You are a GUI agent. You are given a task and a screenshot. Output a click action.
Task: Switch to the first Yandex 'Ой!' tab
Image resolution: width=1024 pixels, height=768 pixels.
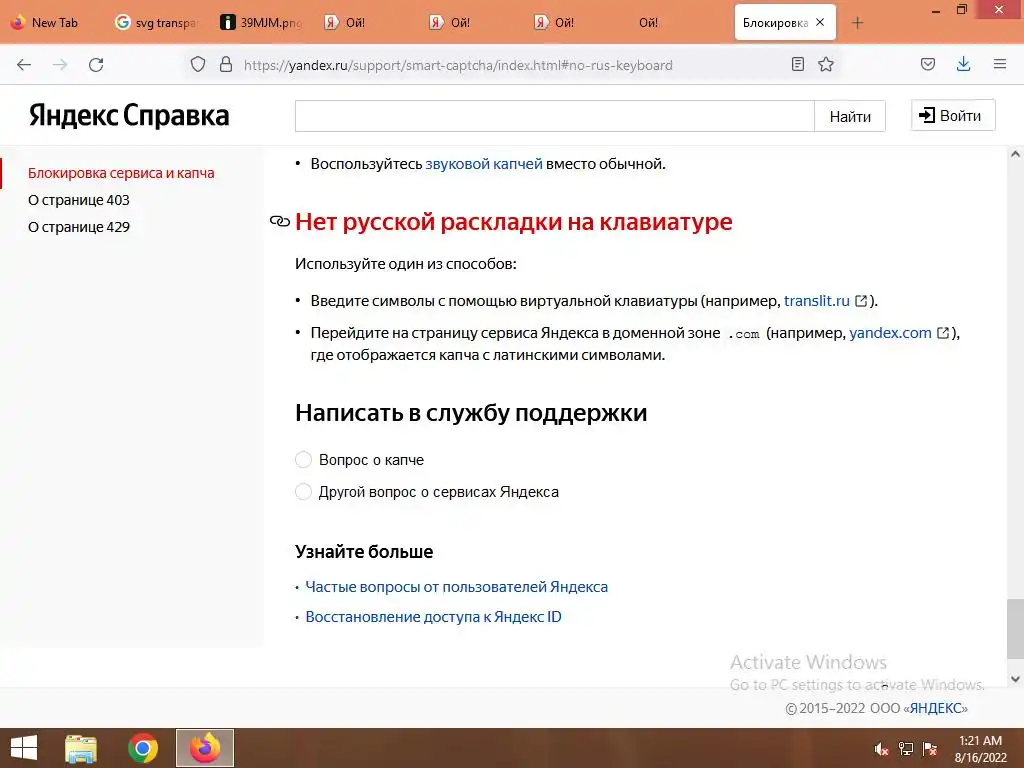[x=367, y=23]
